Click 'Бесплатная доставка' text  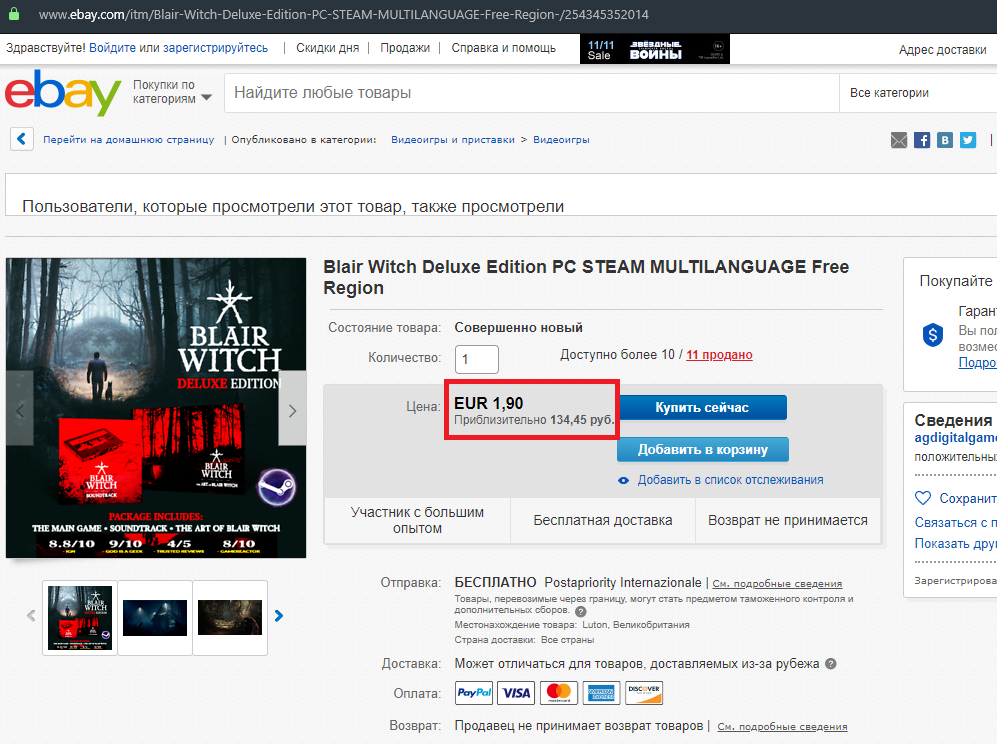tap(603, 520)
